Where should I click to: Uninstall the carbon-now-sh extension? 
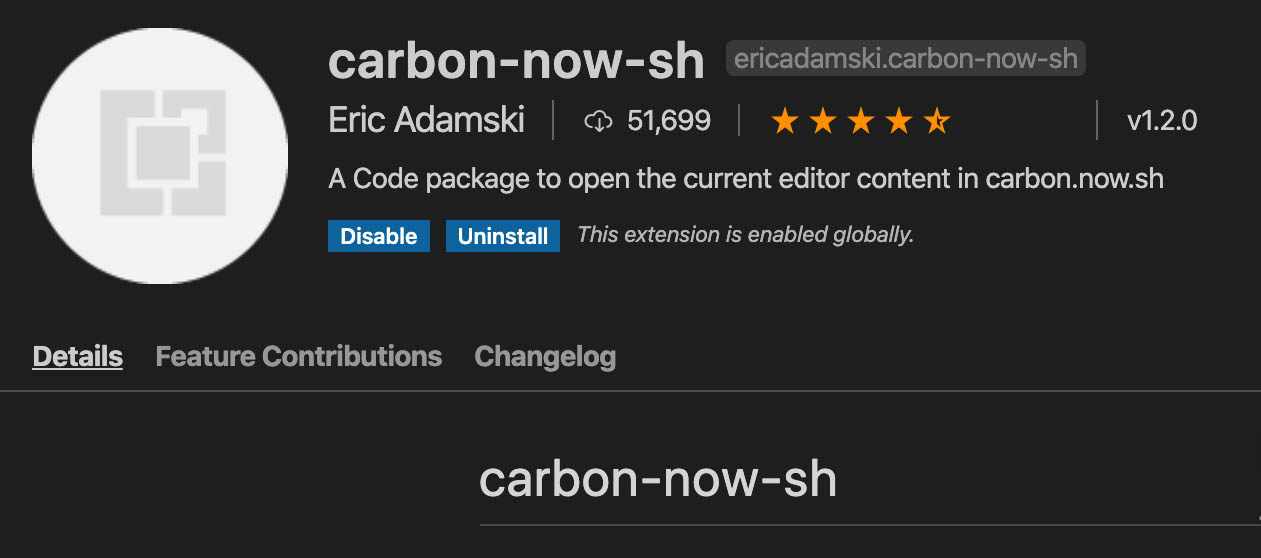(x=503, y=236)
